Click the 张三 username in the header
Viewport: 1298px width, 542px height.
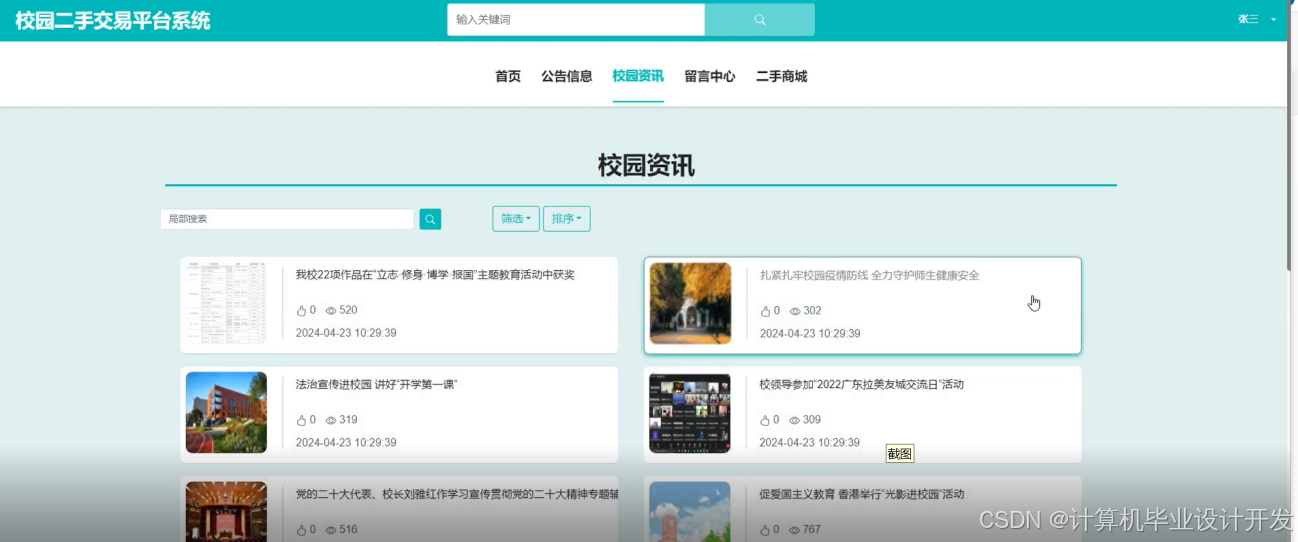tap(1248, 19)
